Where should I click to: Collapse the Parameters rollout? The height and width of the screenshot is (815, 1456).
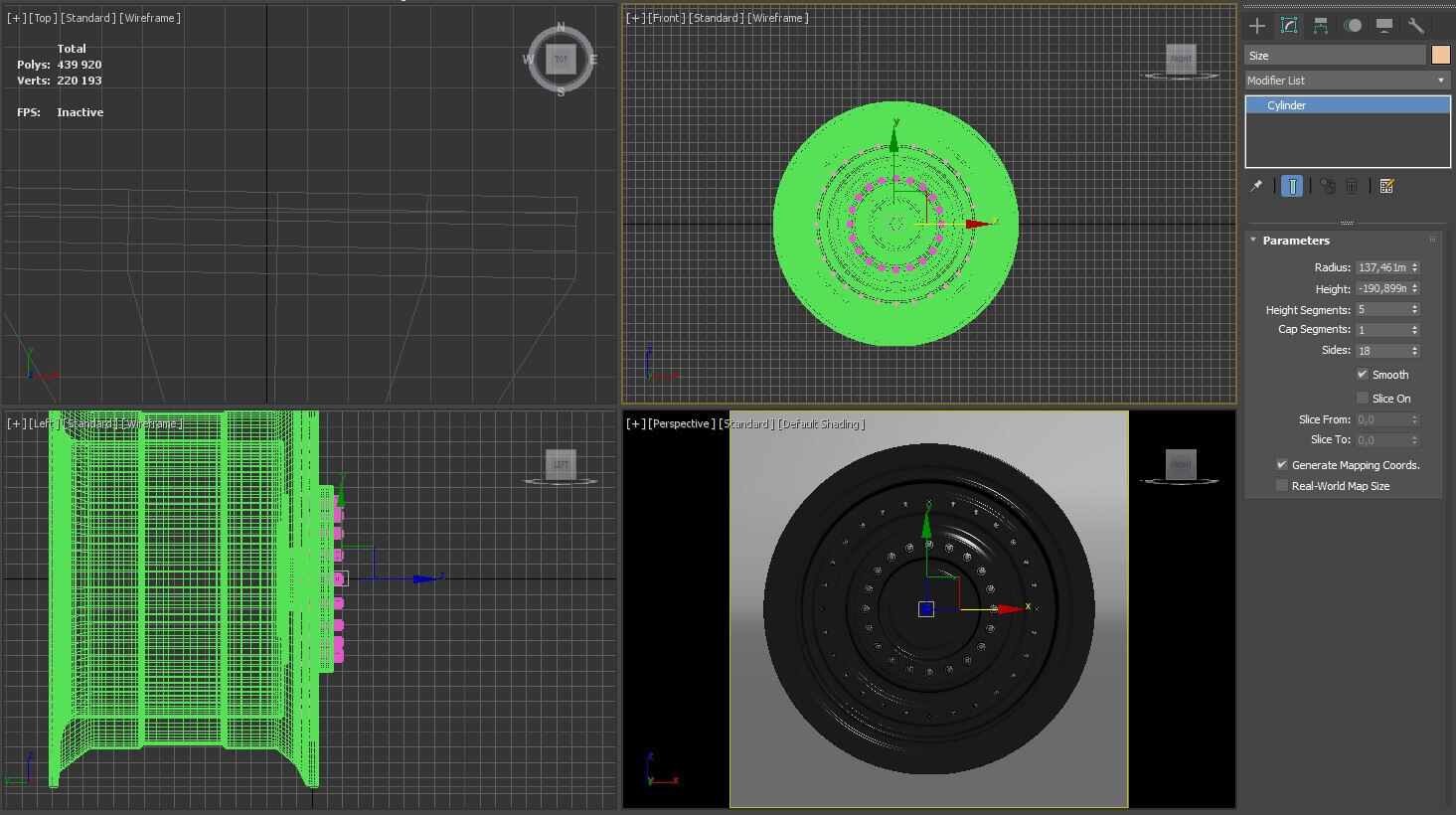point(1295,241)
